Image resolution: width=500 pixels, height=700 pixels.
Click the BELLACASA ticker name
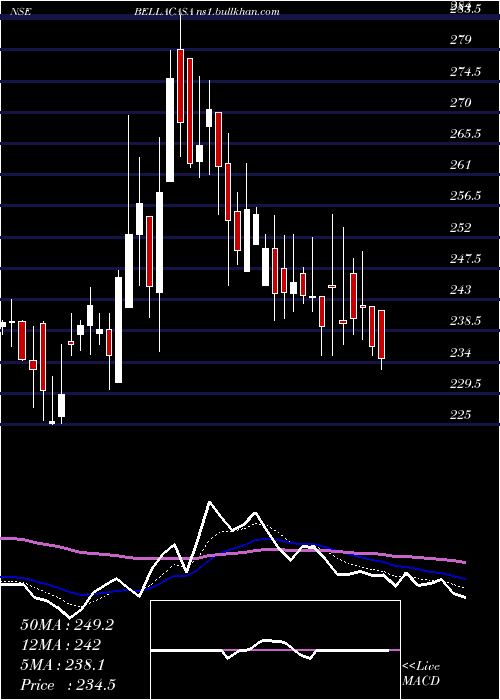(x=164, y=12)
